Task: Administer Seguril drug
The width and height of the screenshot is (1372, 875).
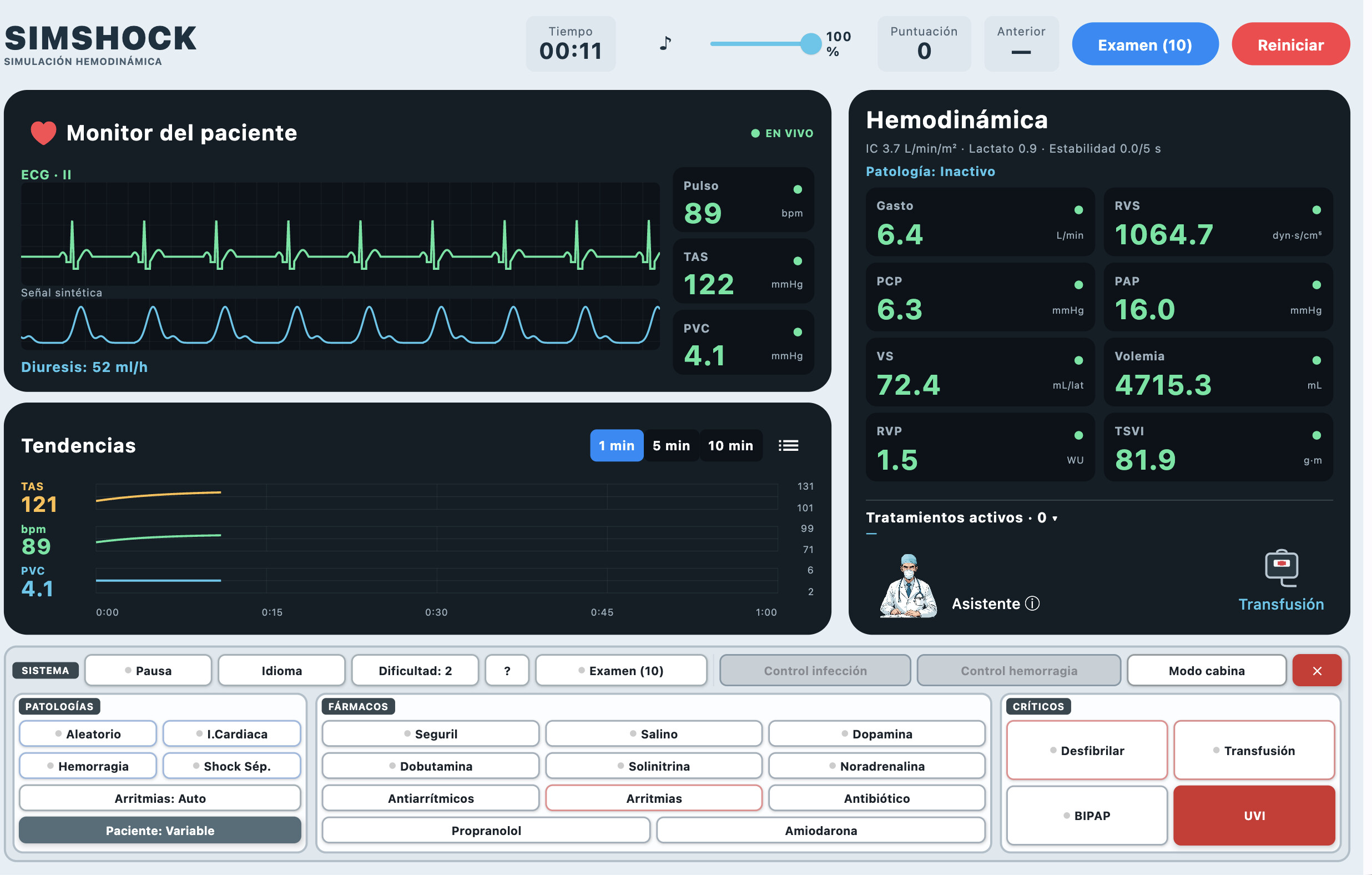Action: click(x=430, y=733)
